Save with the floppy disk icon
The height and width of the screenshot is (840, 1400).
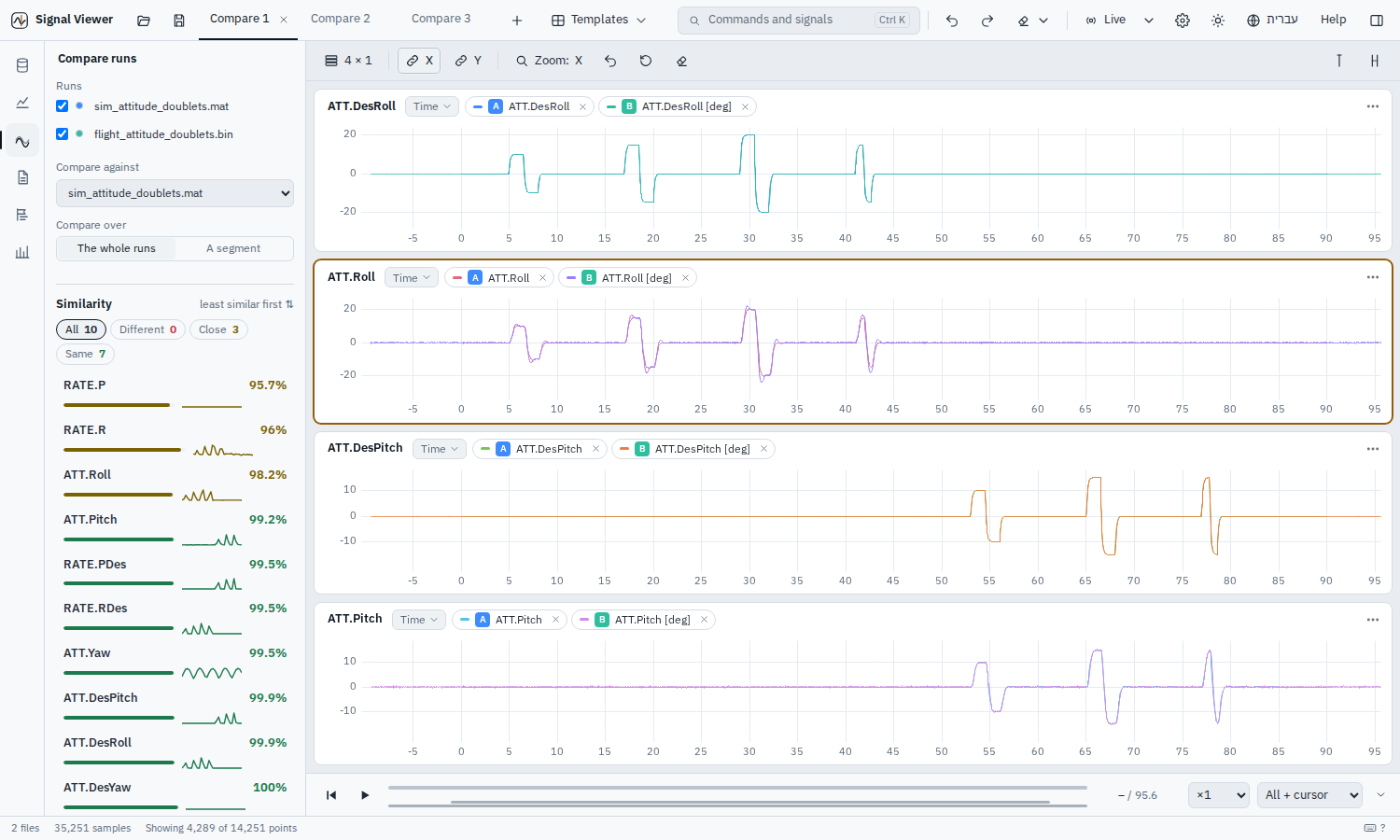click(x=179, y=20)
